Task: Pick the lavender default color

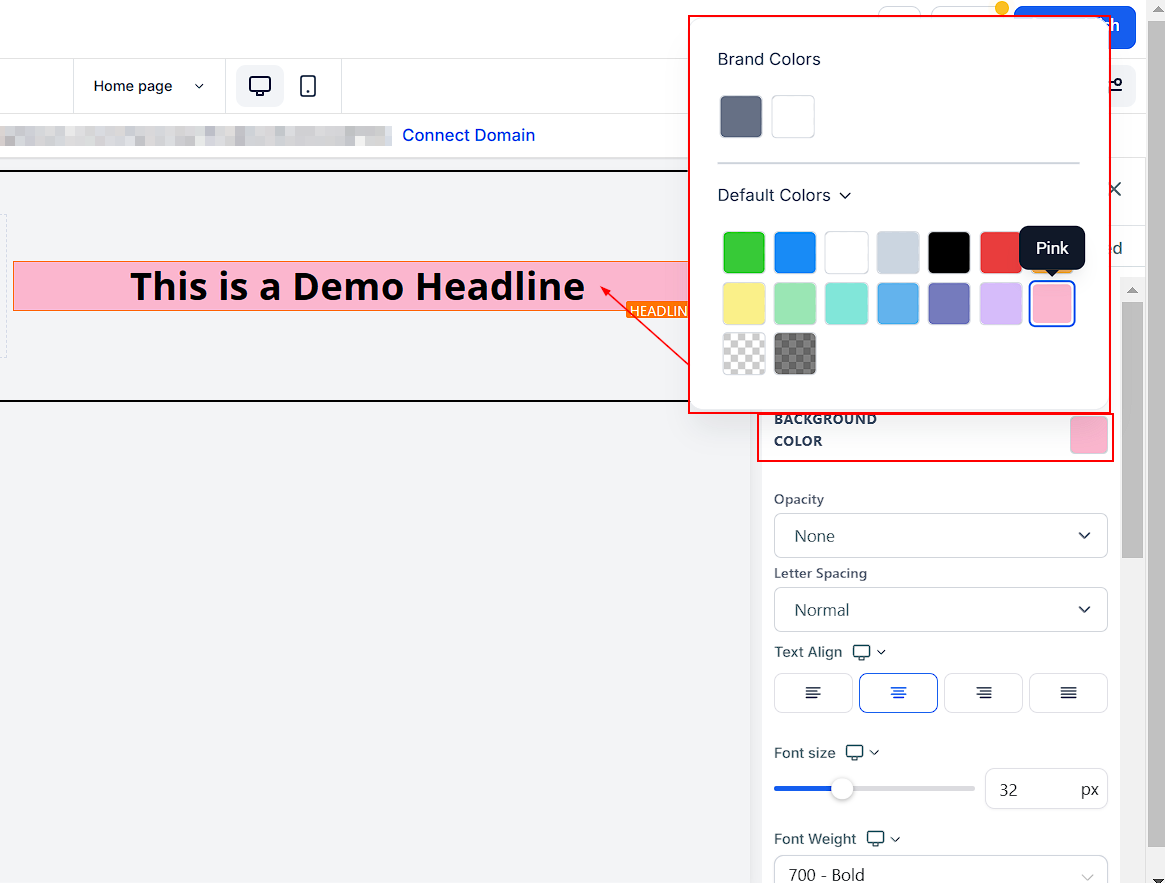Action: tap(1000, 303)
